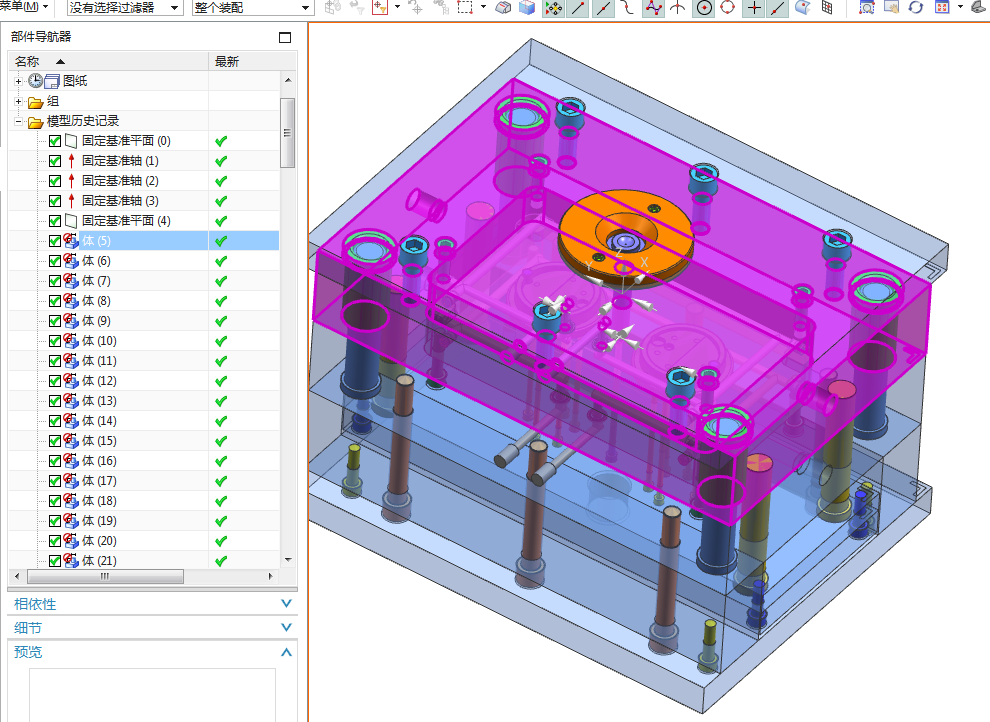
Task: Toggle the intersection snap point icon
Action: tap(677, 8)
